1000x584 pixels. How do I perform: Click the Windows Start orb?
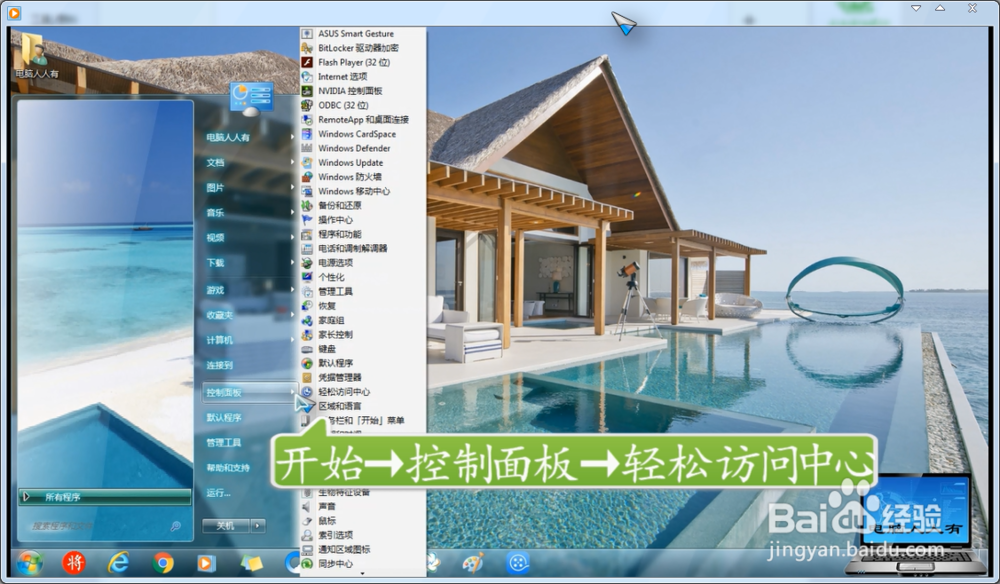click(x=29, y=563)
